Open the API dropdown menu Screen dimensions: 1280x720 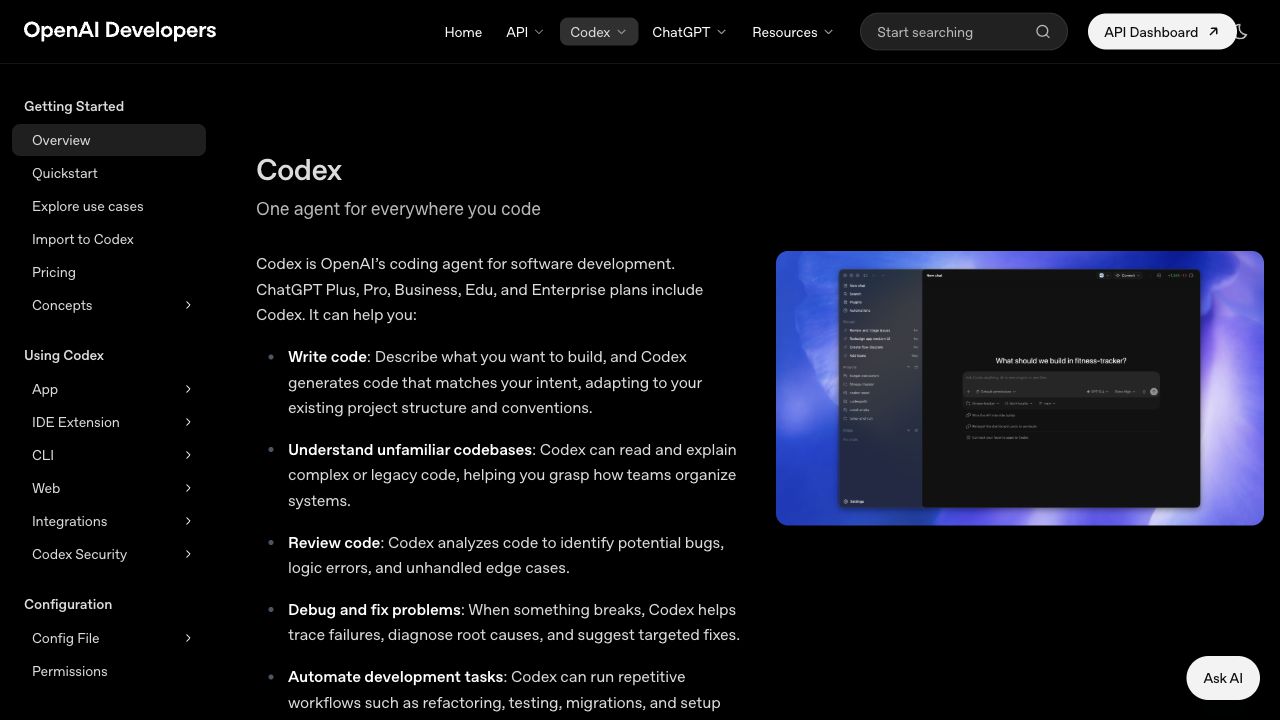[525, 32]
